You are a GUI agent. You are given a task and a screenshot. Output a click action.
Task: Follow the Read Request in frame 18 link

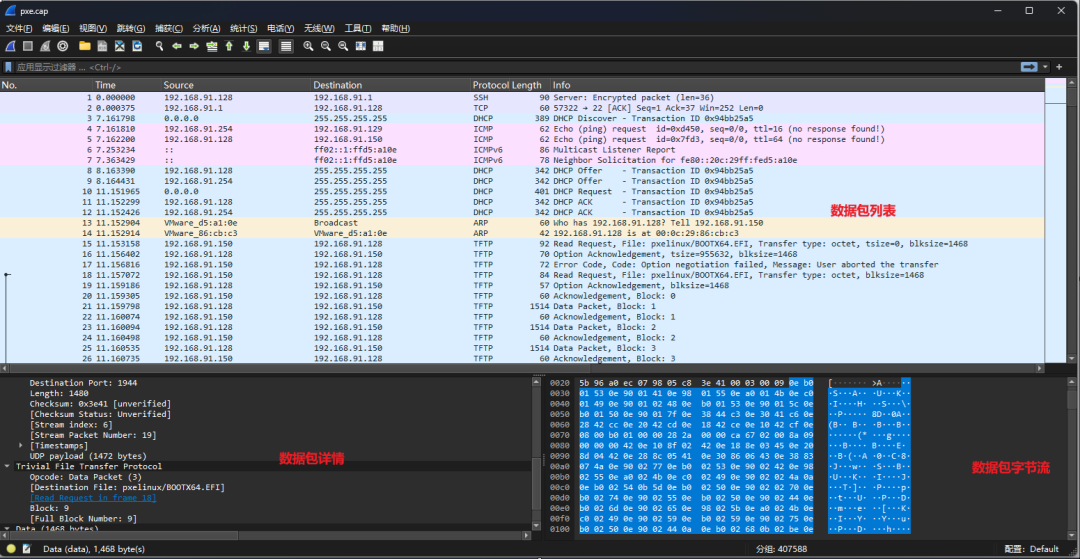[x=92, y=497]
